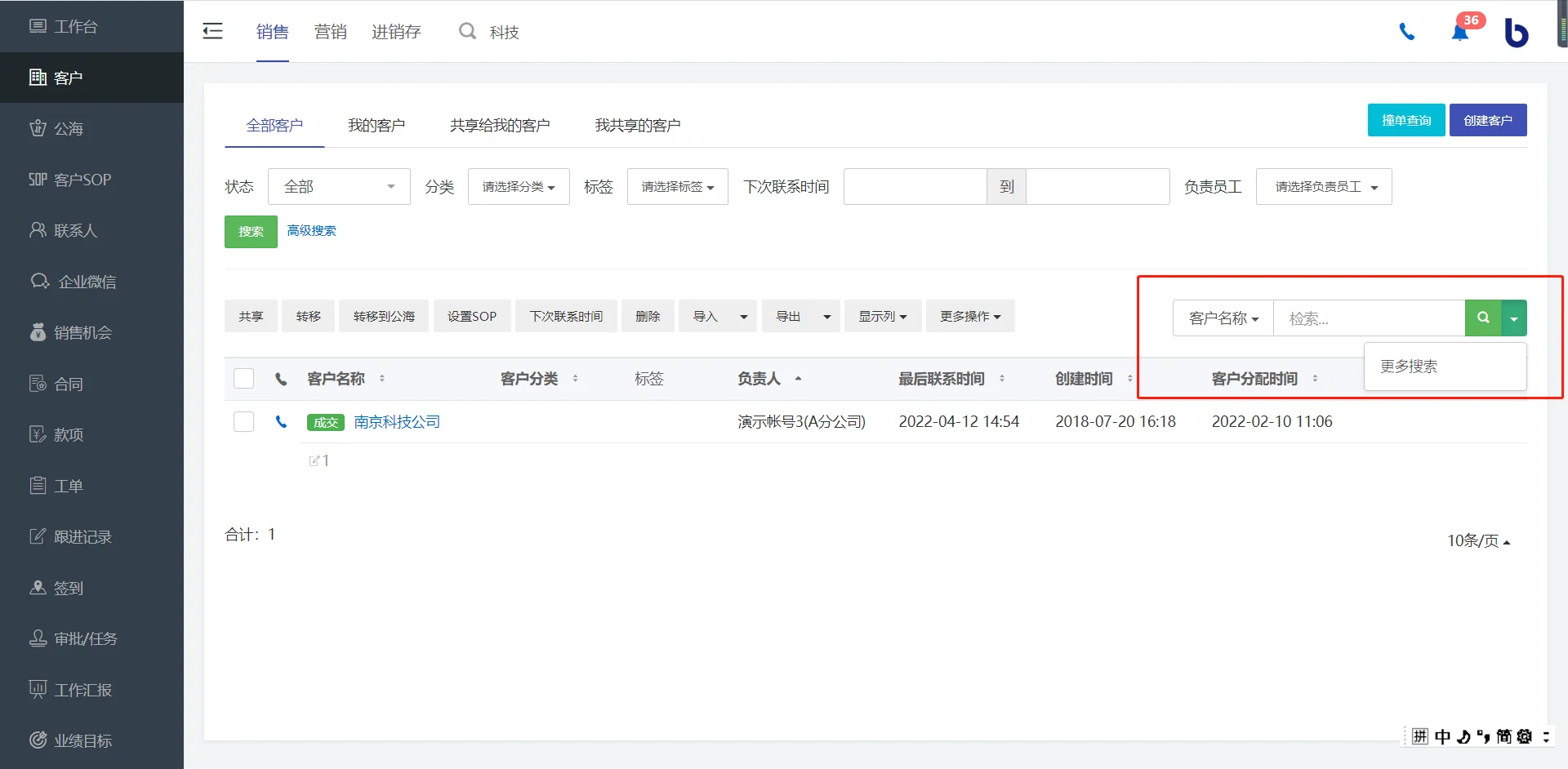Open 合同 in the sidebar
Image resolution: width=1568 pixels, height=769 pixels.
91,384
